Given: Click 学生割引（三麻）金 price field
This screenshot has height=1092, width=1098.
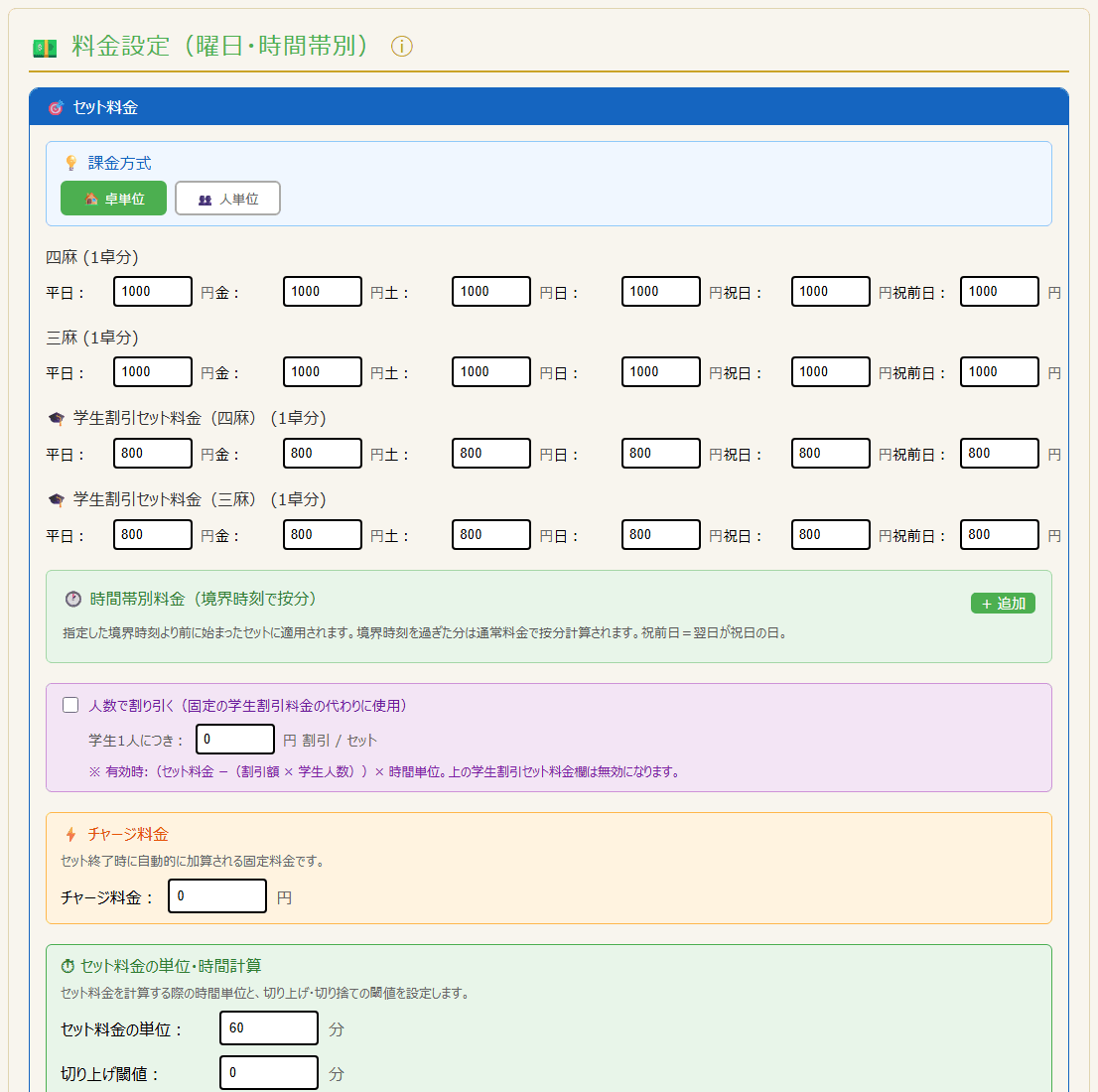Looking at the screenshot, I should [322, 534].
